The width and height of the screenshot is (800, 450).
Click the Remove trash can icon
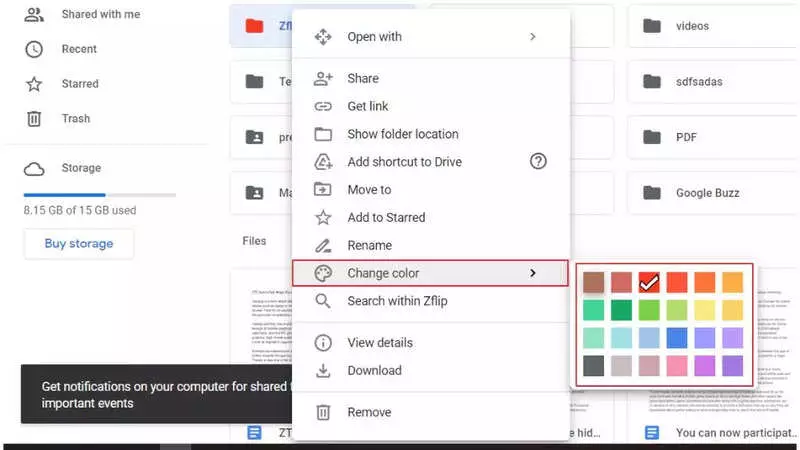(x=323, y=412)
